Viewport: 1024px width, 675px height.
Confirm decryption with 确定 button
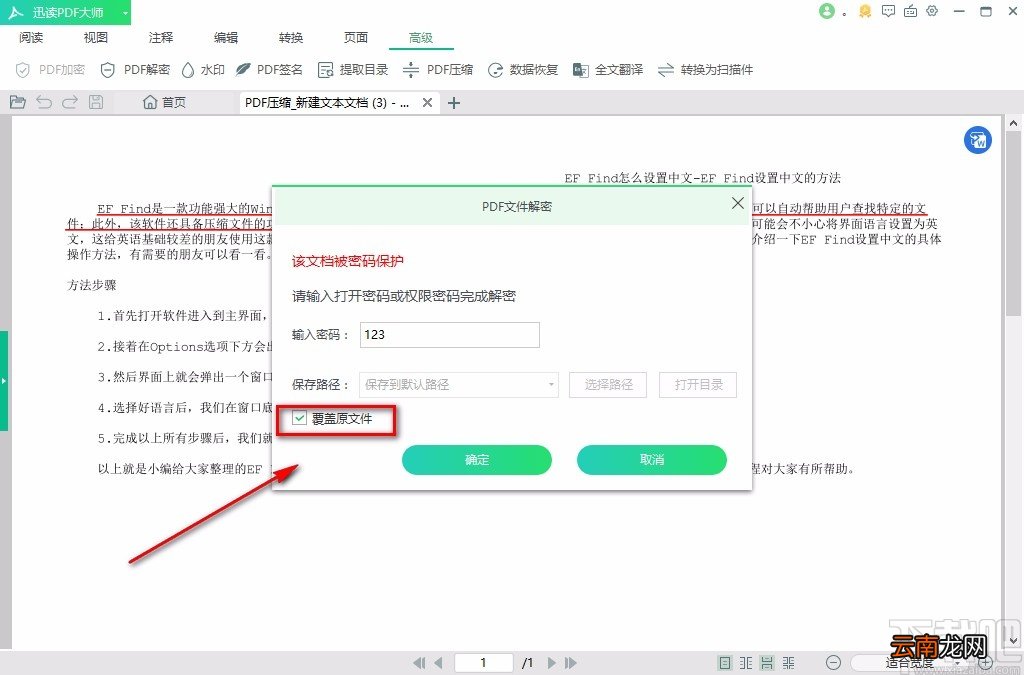tap(477, 460)
